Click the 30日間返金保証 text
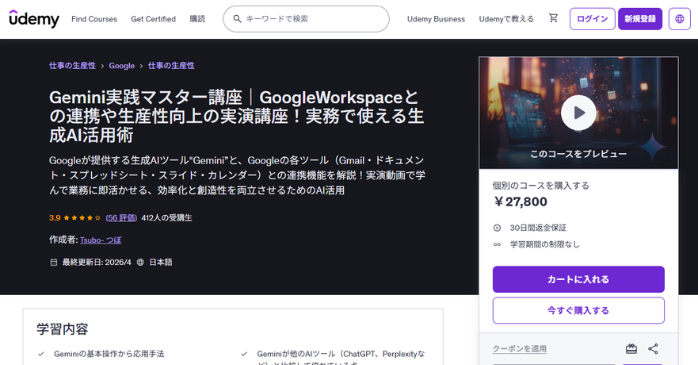This screenshot has width=698, height=365. tap(538, 228)
